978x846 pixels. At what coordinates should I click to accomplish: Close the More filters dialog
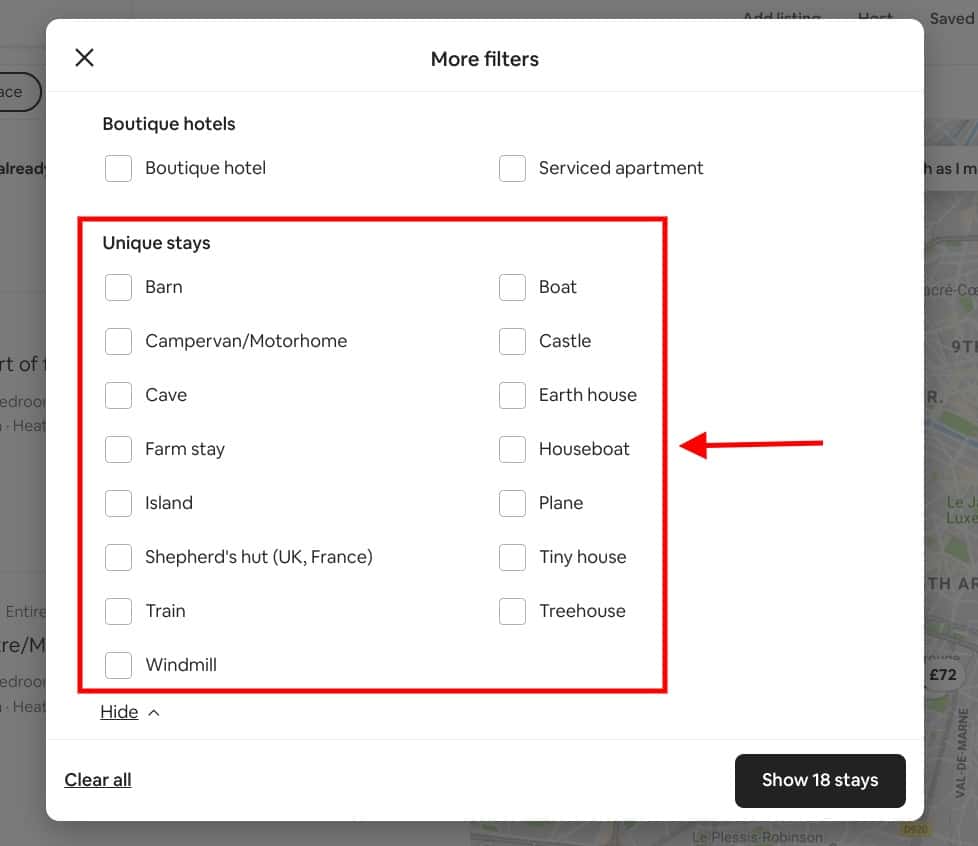(84, 57)
